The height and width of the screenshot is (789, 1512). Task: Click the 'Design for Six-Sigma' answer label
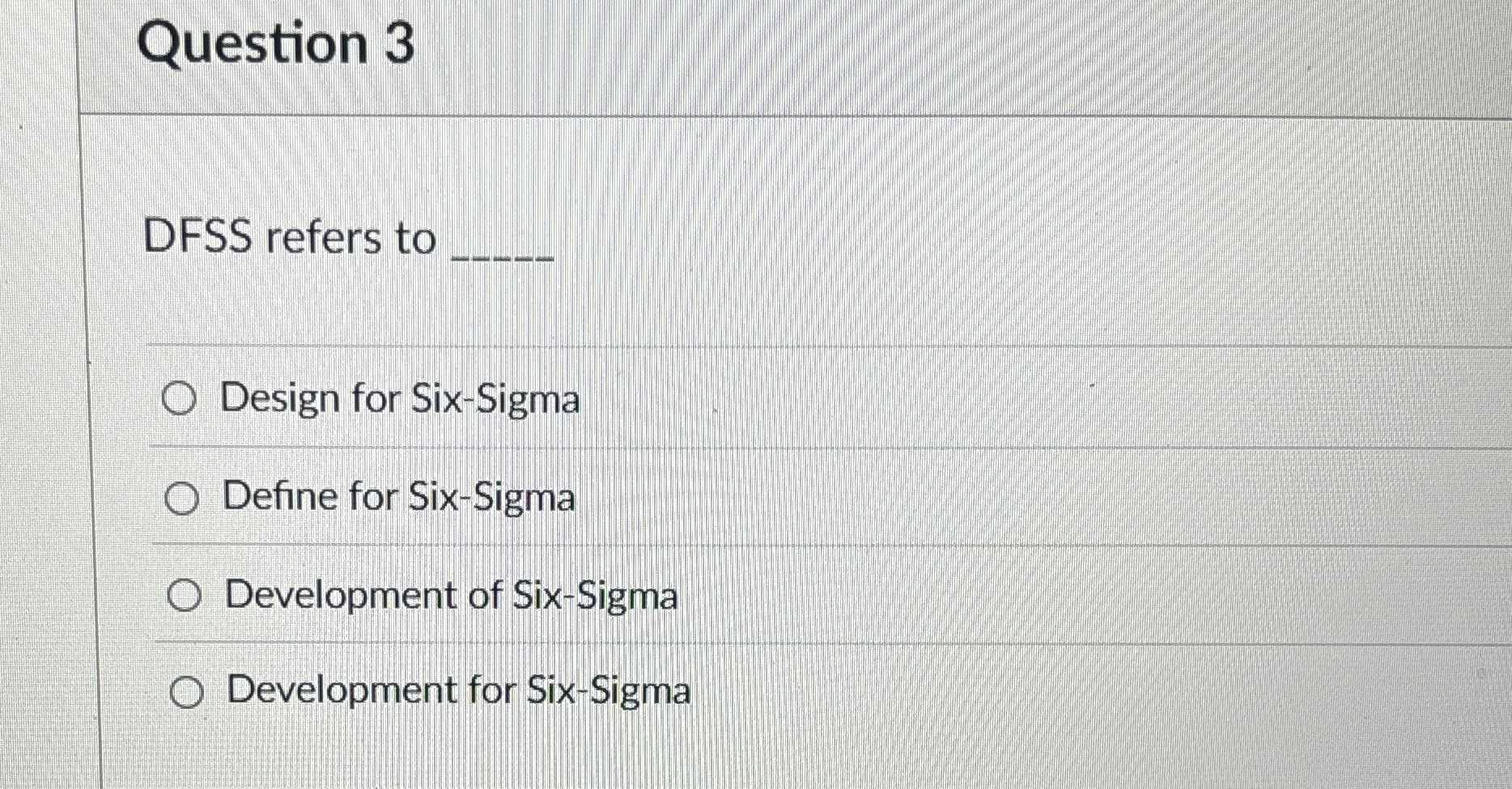pos(401,398)
